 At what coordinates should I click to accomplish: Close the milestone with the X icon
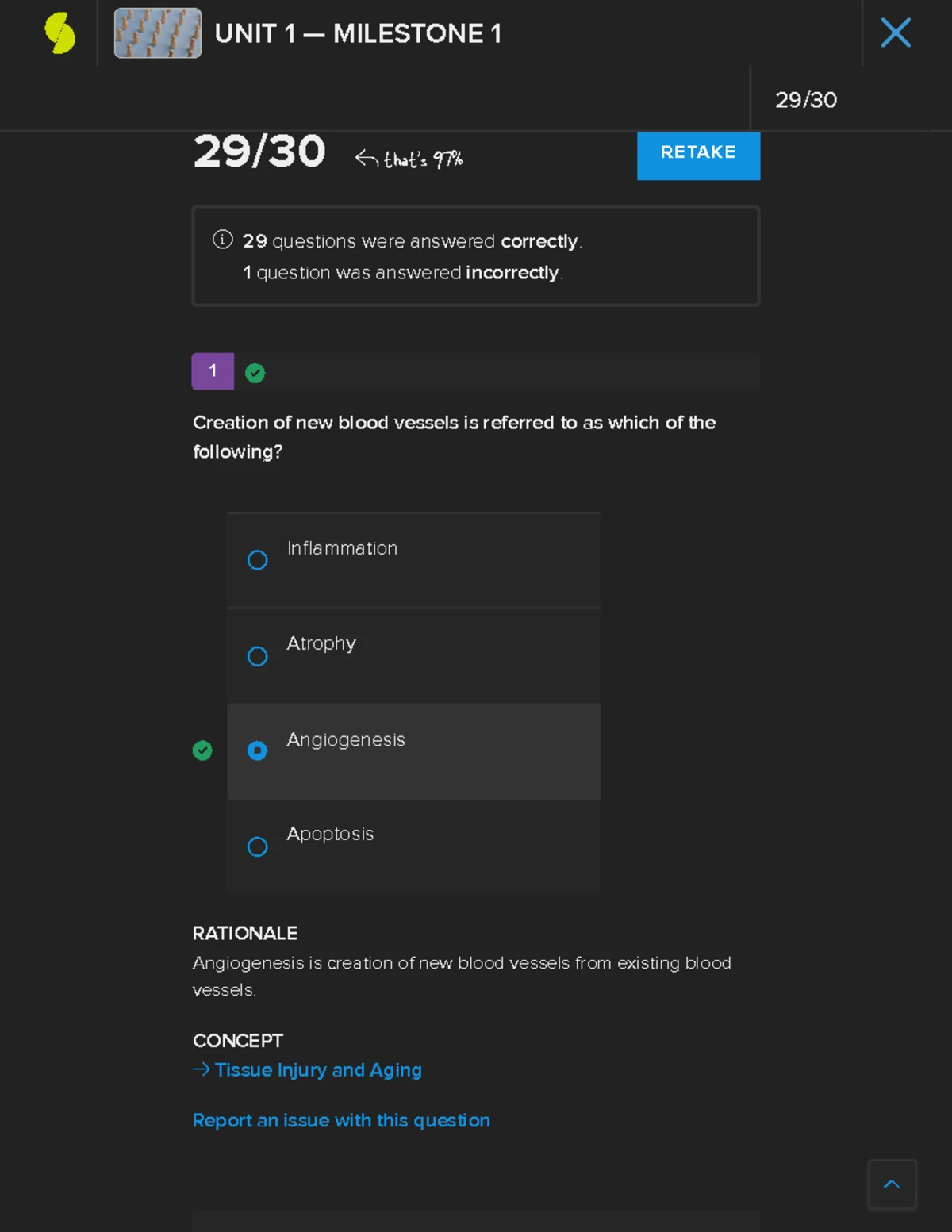pyautogui.click(x=896, y=33)
